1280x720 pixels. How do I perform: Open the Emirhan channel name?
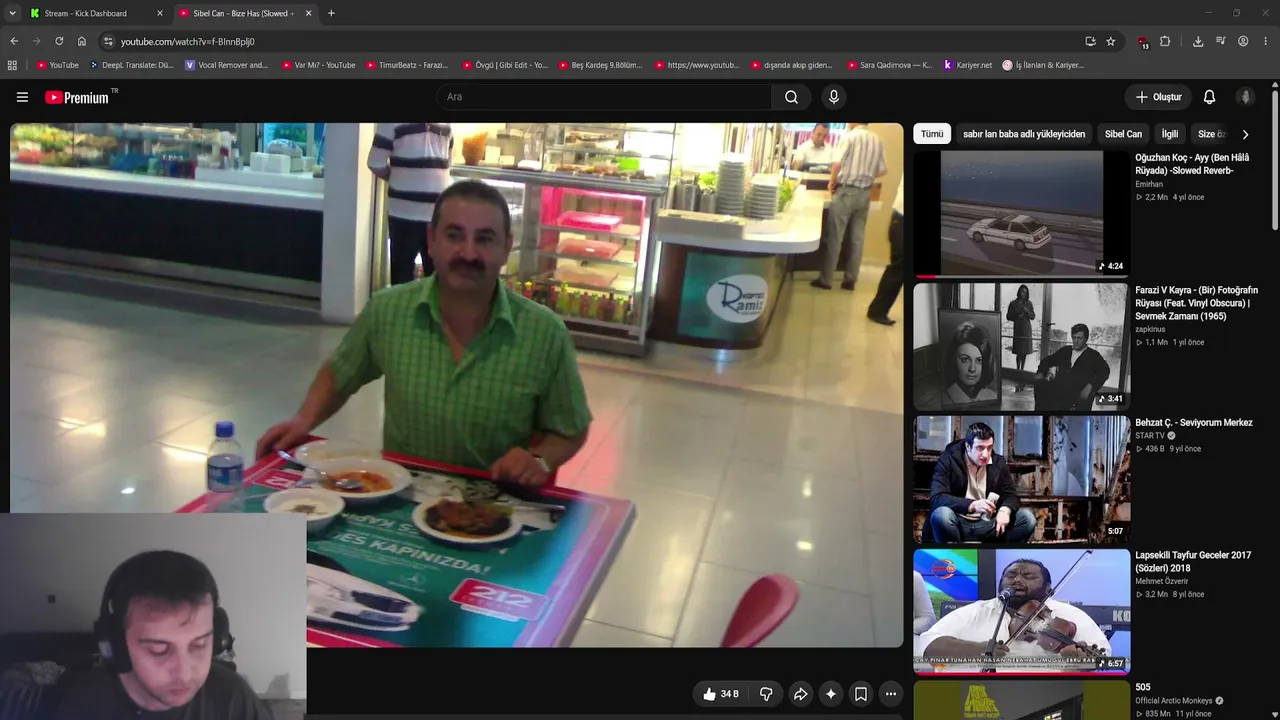[1149, 184]
